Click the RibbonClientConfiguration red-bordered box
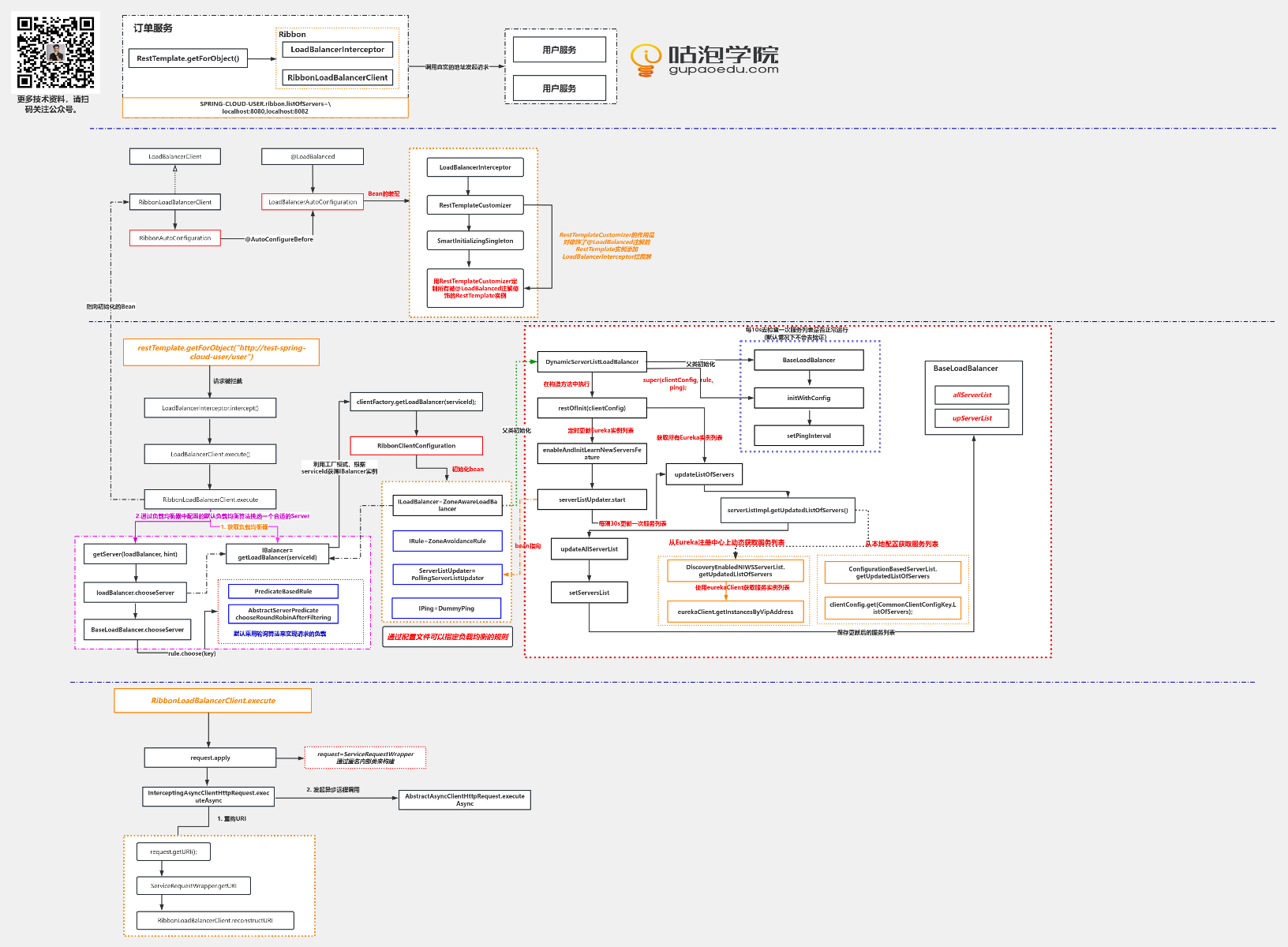Viewport: 1288px width, 947px height. 416,446
